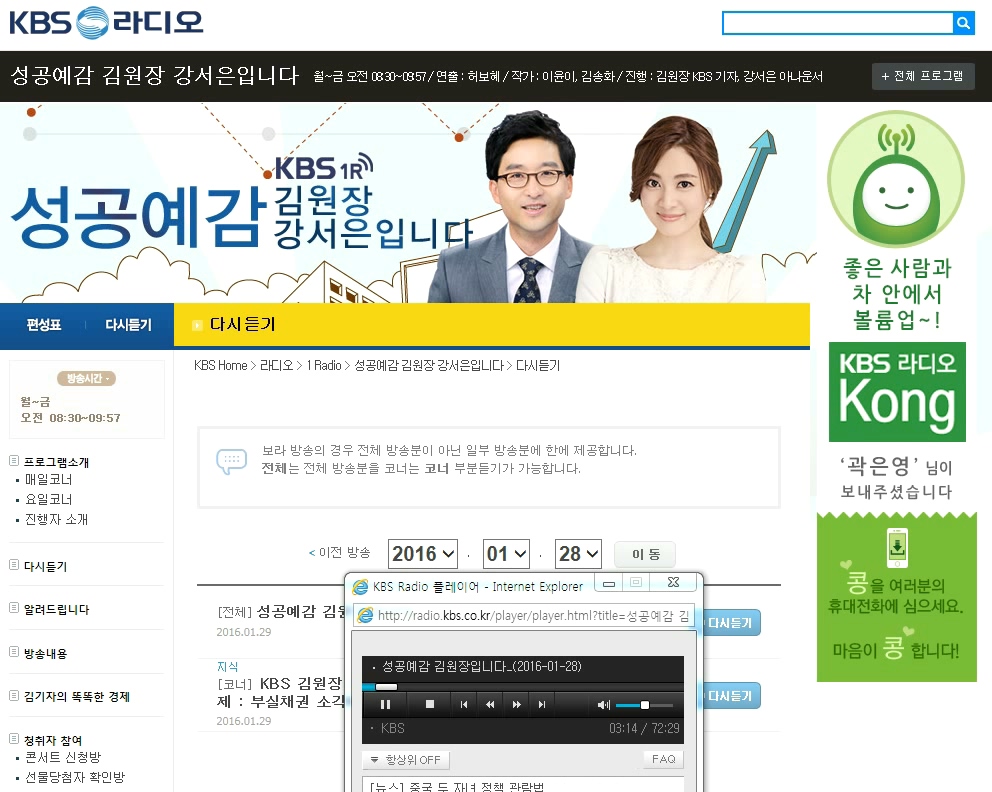Fast forward audio in KBS player
Screen dimensions: 992x792
pyautogui.click(x=516, y=704)
